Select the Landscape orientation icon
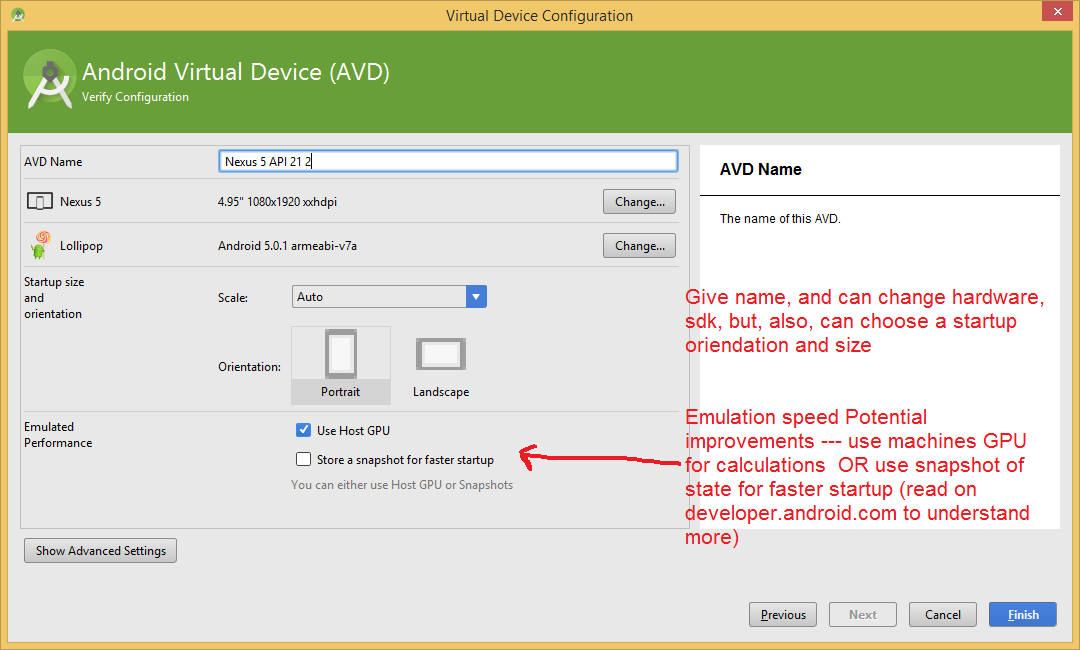 pyautogui.click(x=440, y=356)
